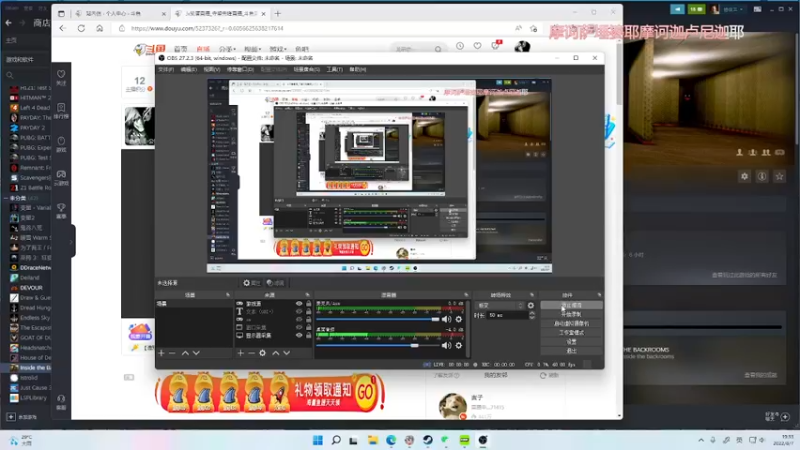Open the Properties button with the gear icon above the scenes
This screenshot has width=800, height=450.
tap(252, 283)
